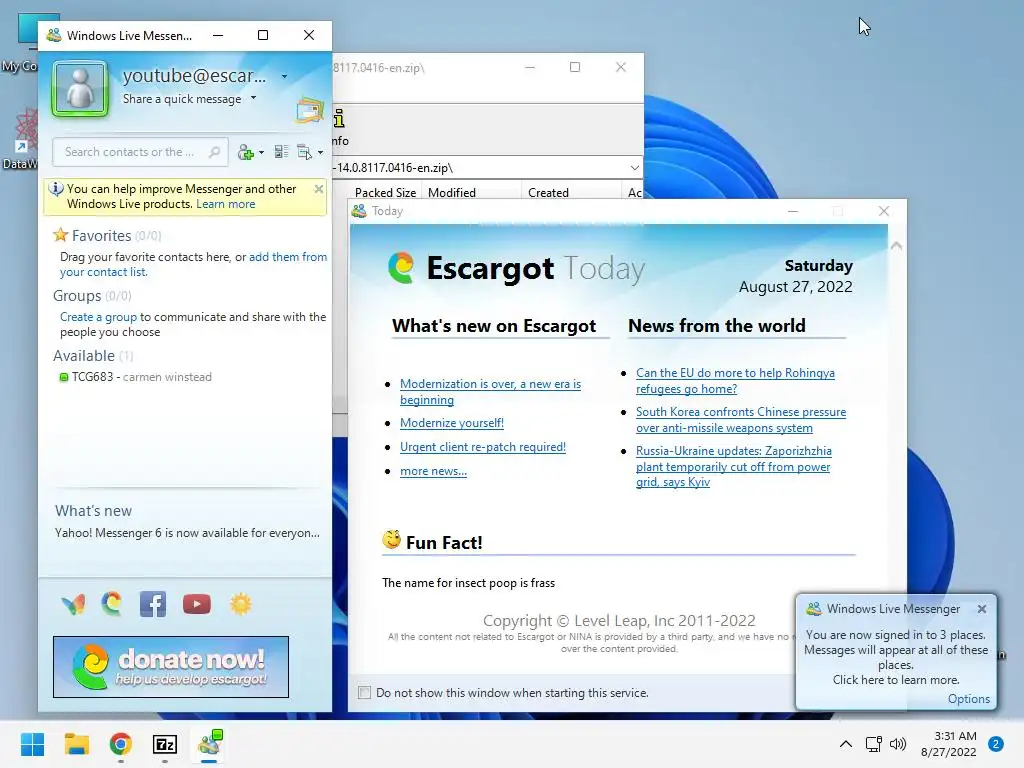Open File Explorer from the taskbar
This screenshot has width=1024, height=768.
coord(76,744)
